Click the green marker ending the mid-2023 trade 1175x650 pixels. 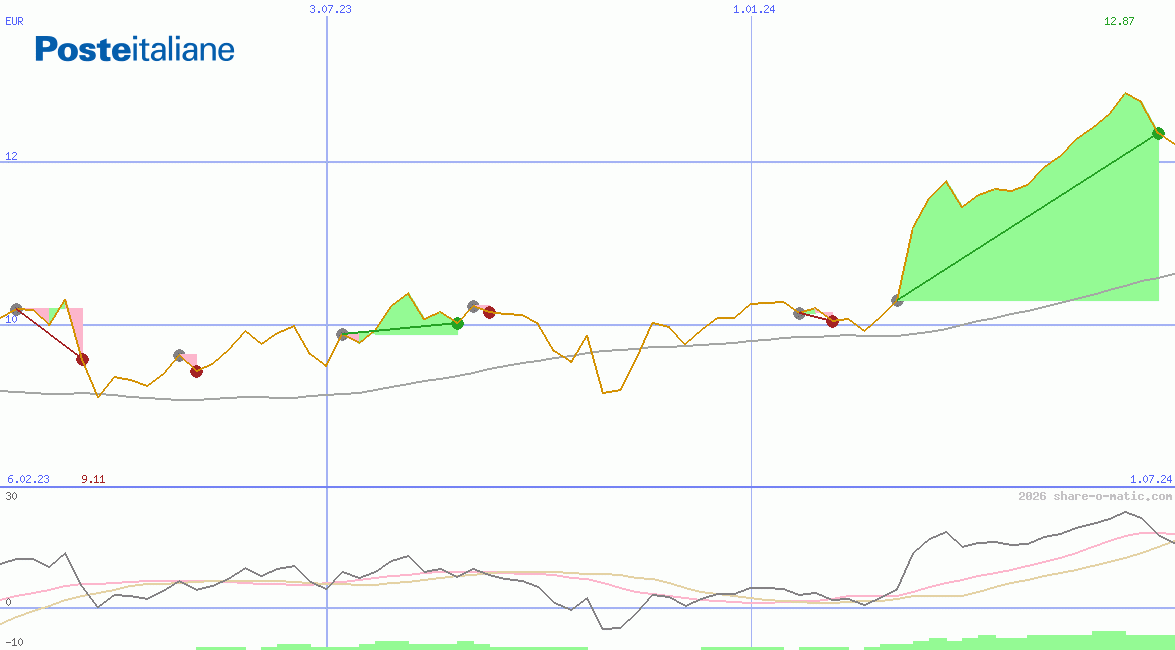(457, 323)
